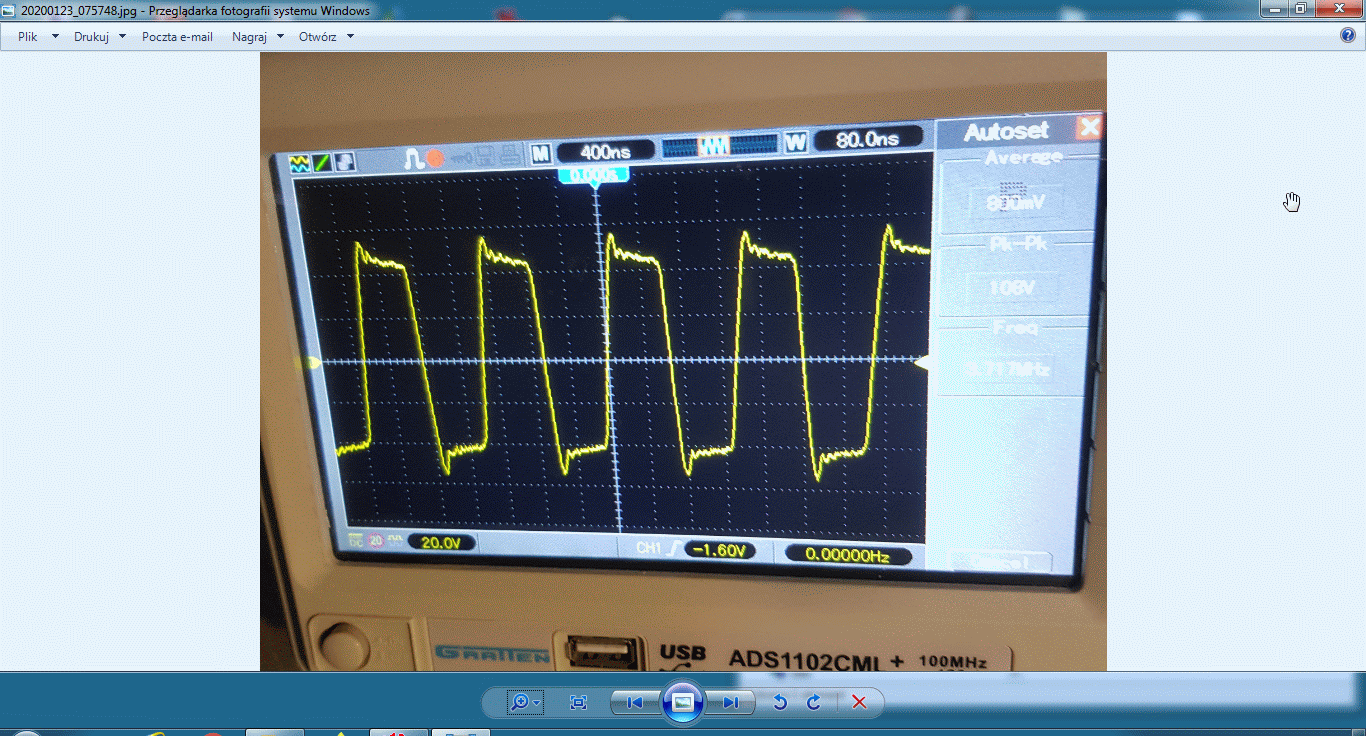The height and width of the screenshot is (736, 1366).
Task: Rotate the photo counterclockwise
Action: tap(780, 702)
